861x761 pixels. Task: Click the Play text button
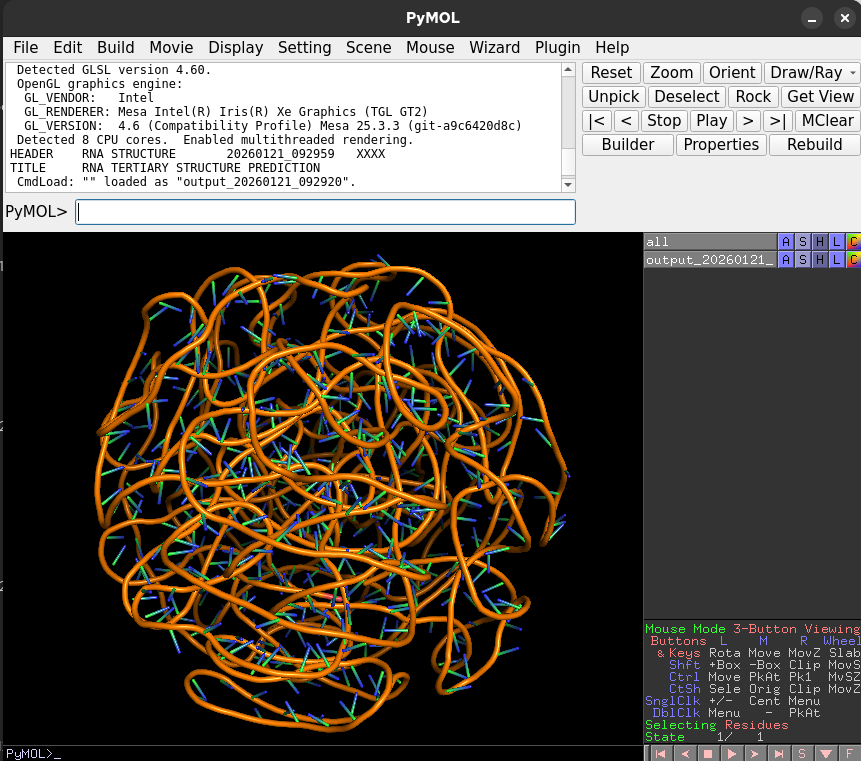(x=712, y=121)
